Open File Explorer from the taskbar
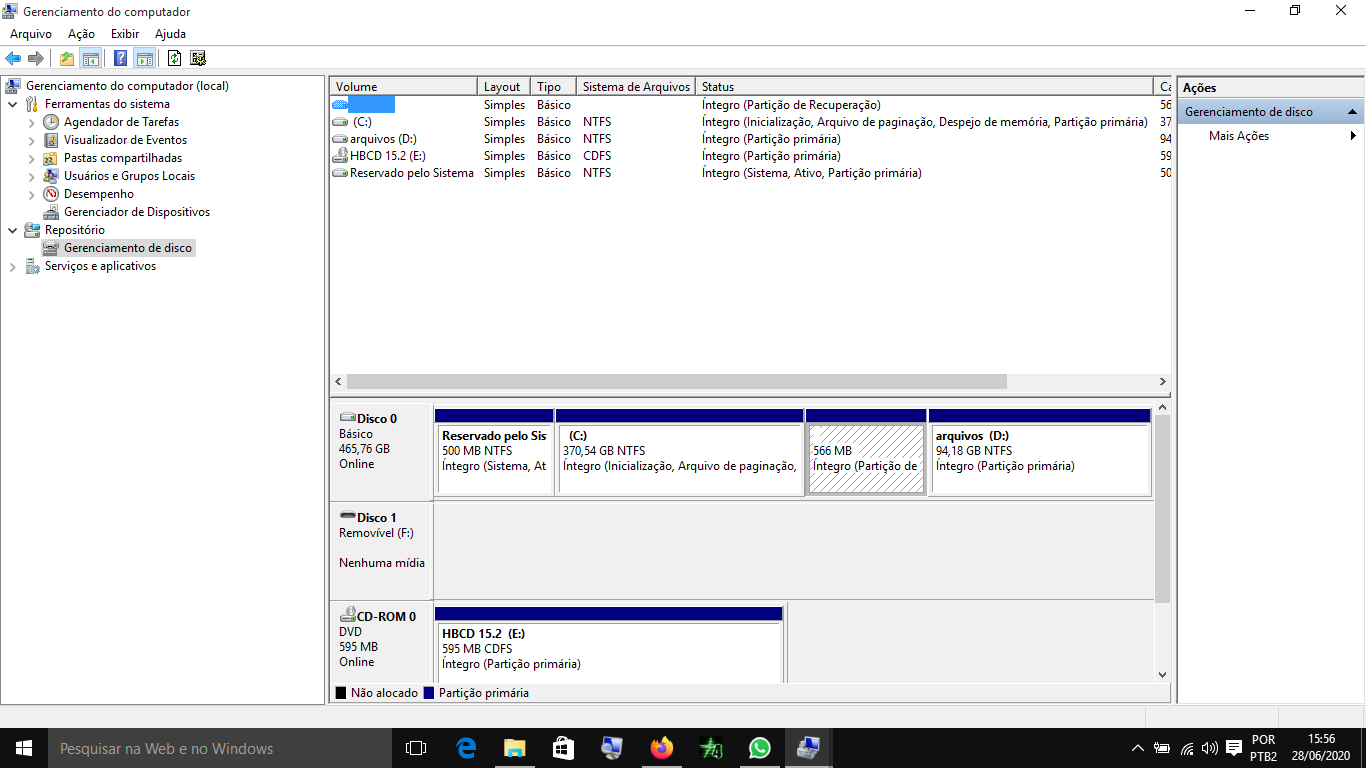 coord(514,748)
